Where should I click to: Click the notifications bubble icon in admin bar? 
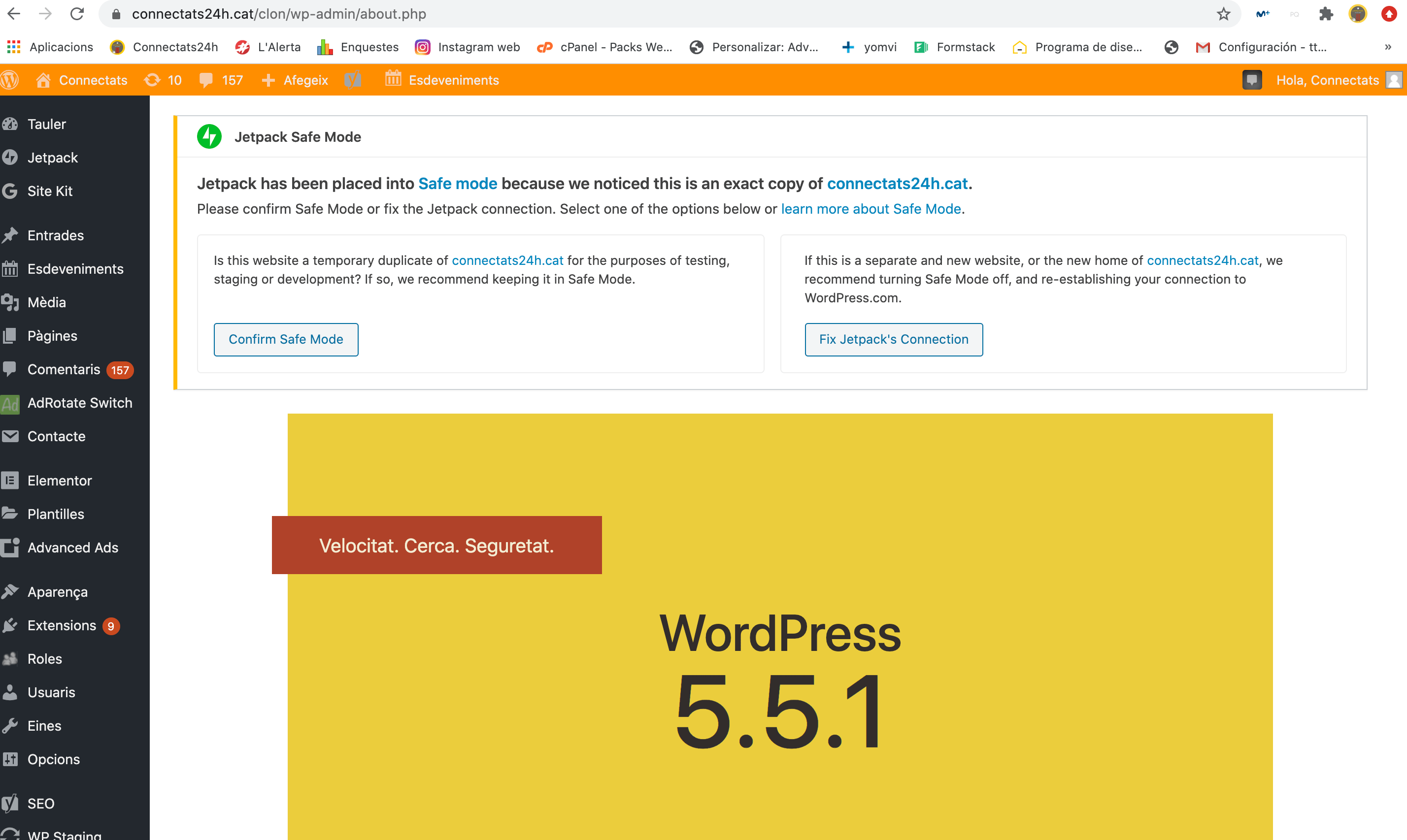click(1252, 80)
